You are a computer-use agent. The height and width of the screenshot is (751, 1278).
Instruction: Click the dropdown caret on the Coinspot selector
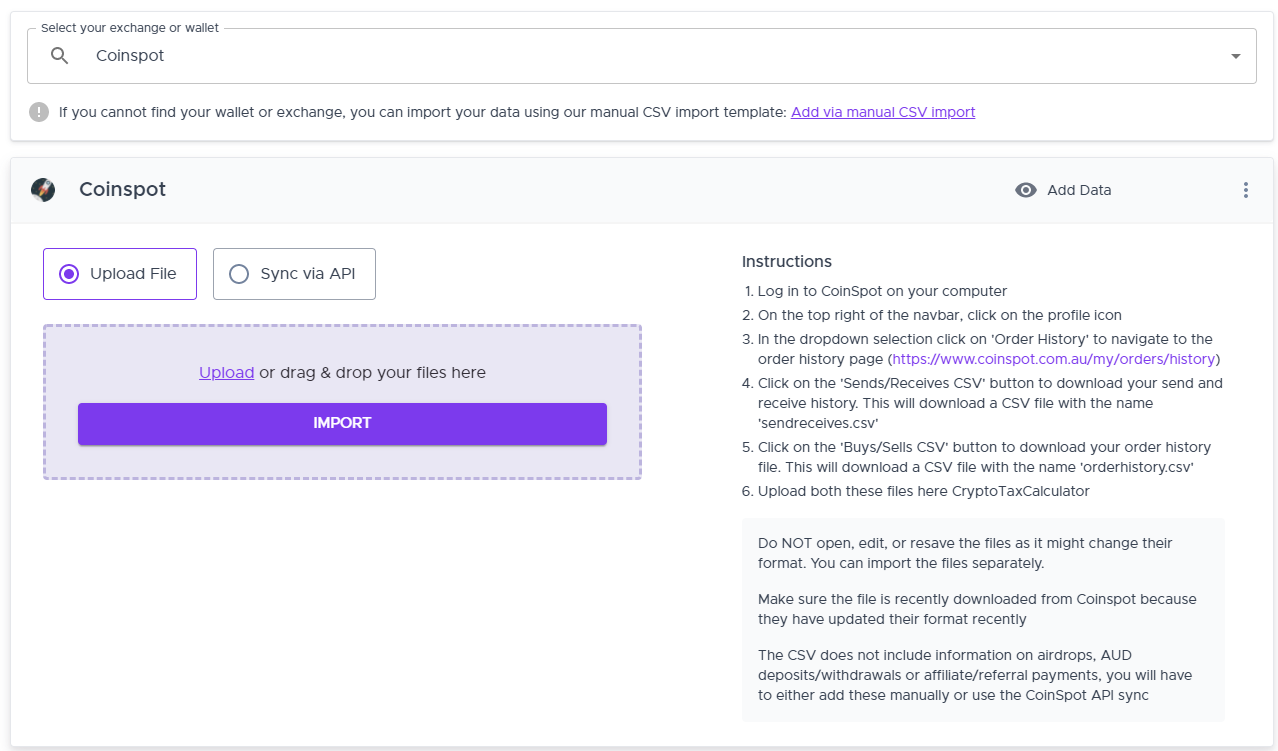[1234, 55]
